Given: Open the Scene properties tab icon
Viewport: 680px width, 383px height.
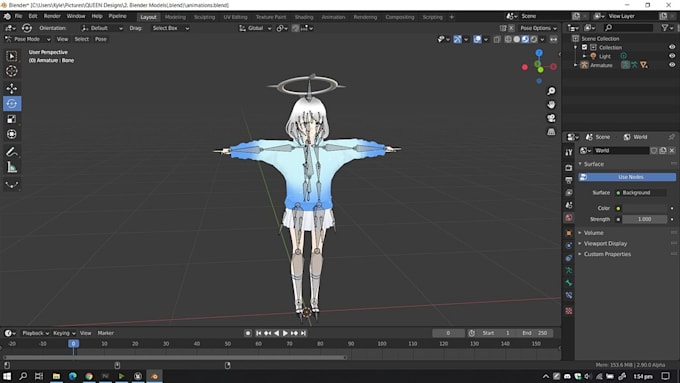Looking at the screenshot, I should coord(569,205).
